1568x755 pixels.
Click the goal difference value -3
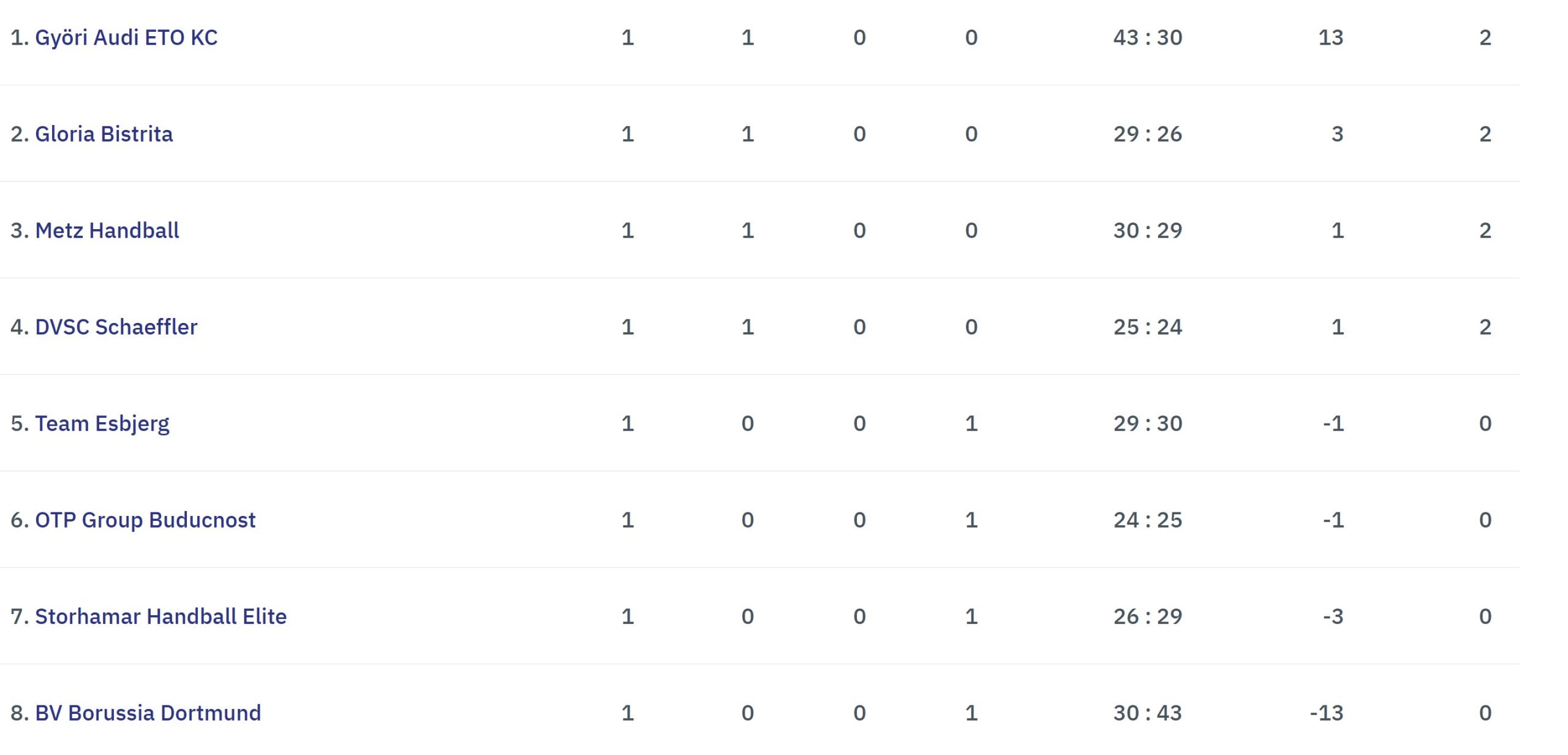click(x=1333, y=617)
